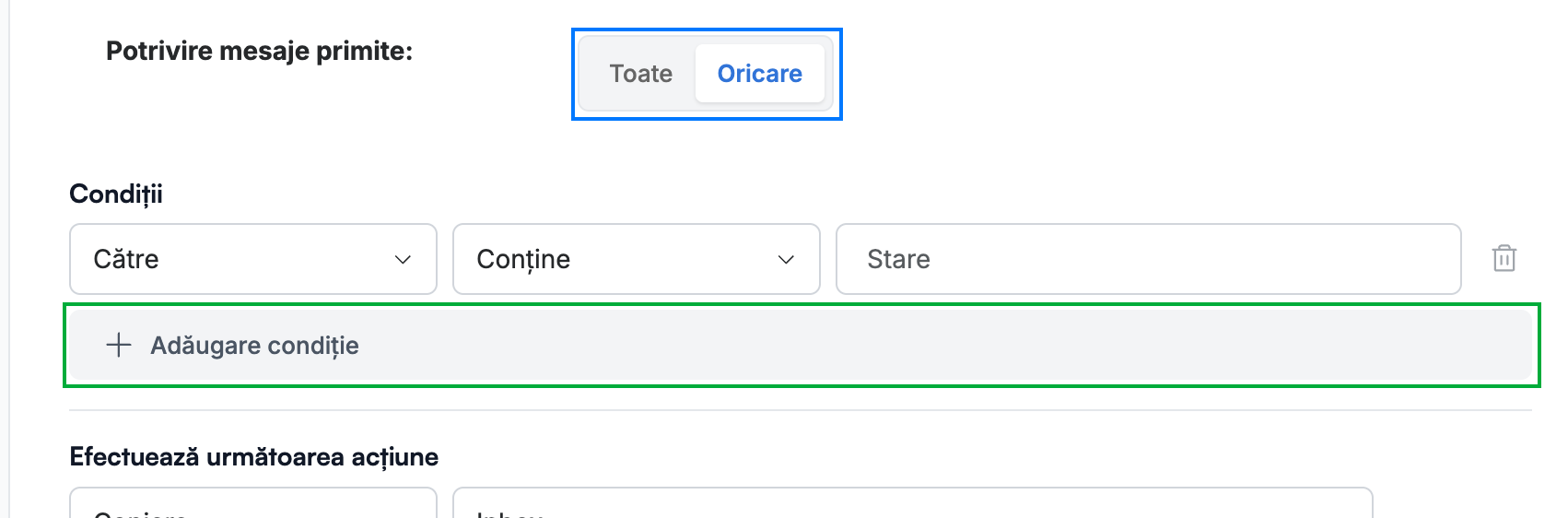Click the Condiții section heading

tap(116, 194)
